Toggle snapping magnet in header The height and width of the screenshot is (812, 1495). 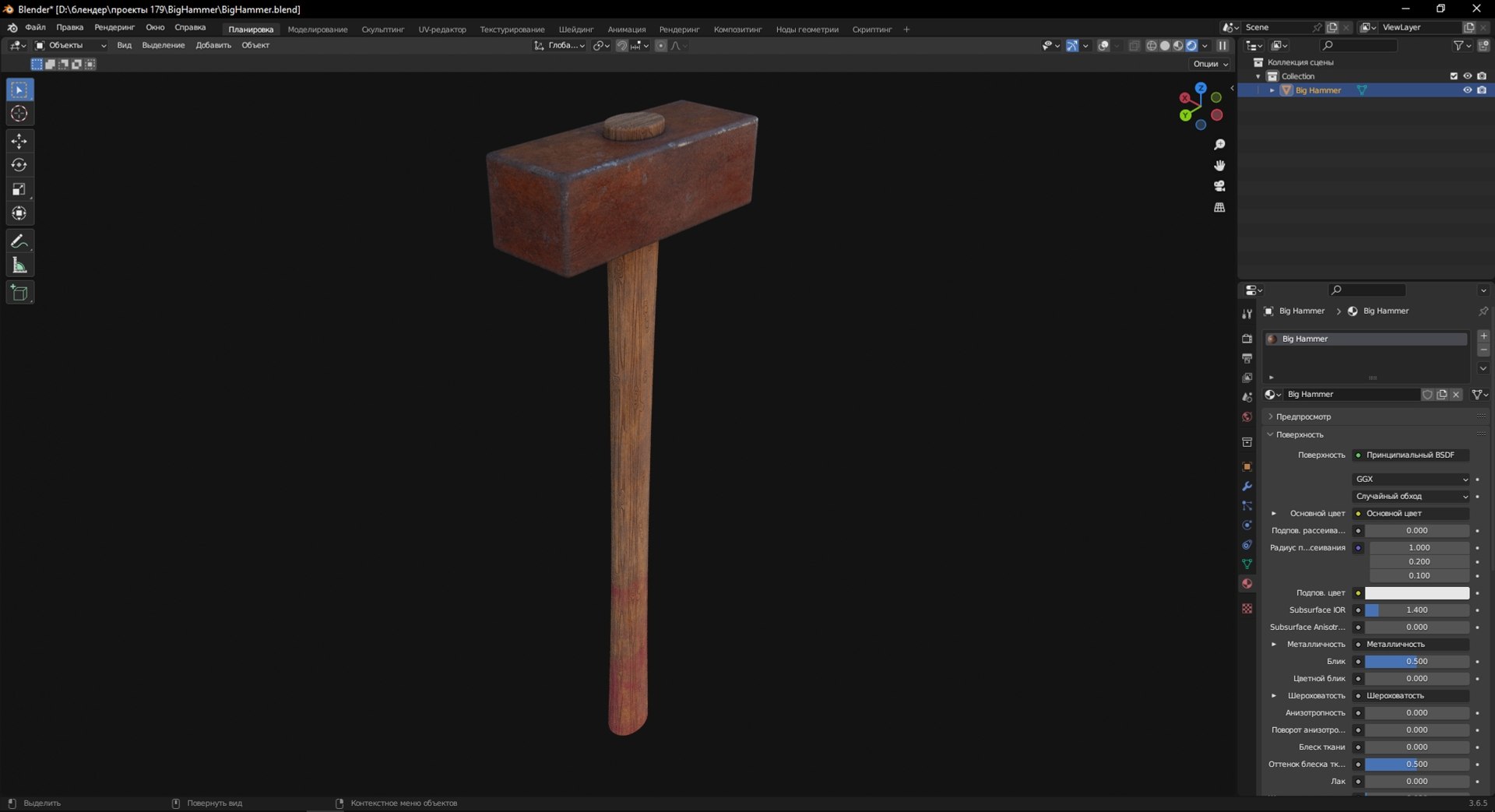621,46
